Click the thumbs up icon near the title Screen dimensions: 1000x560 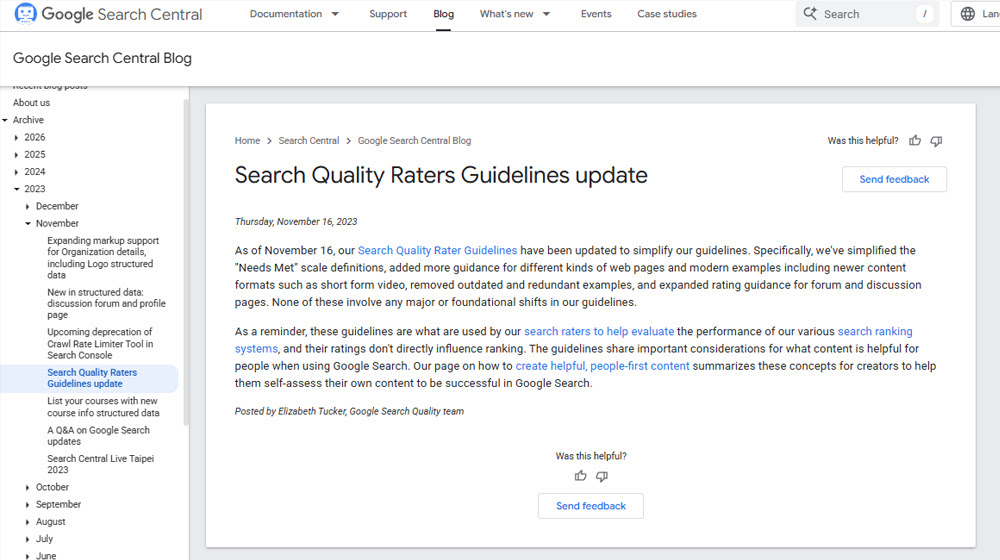(x=915, y=141)
